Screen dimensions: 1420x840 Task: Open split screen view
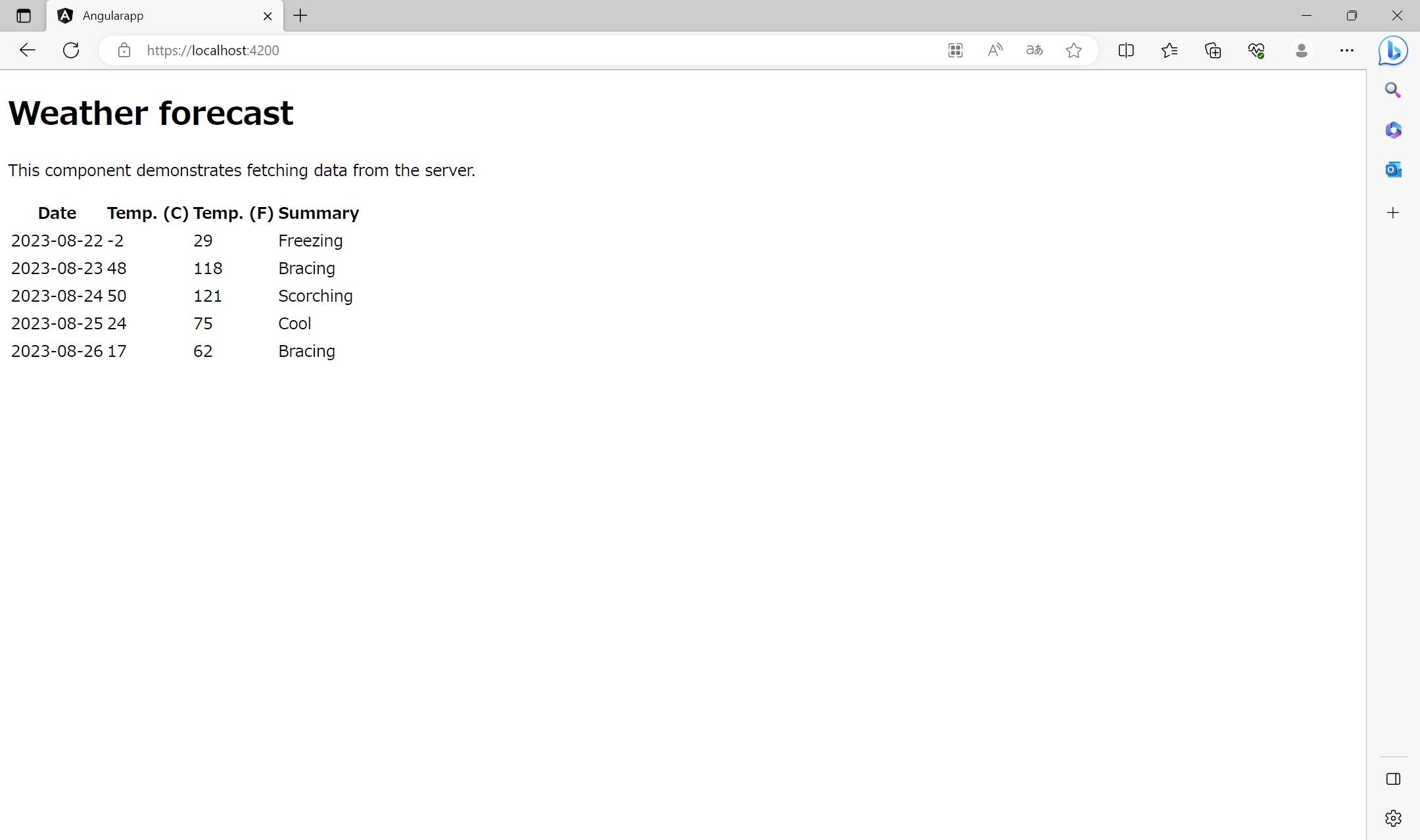click(1126, 51)
